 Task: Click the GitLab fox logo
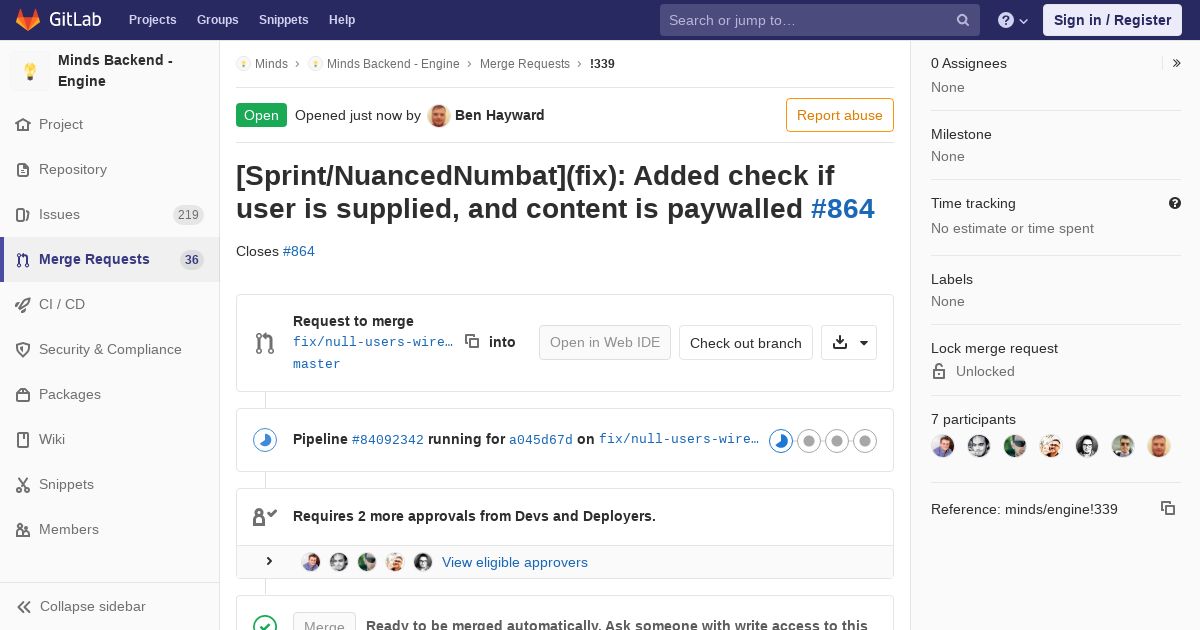28,19
